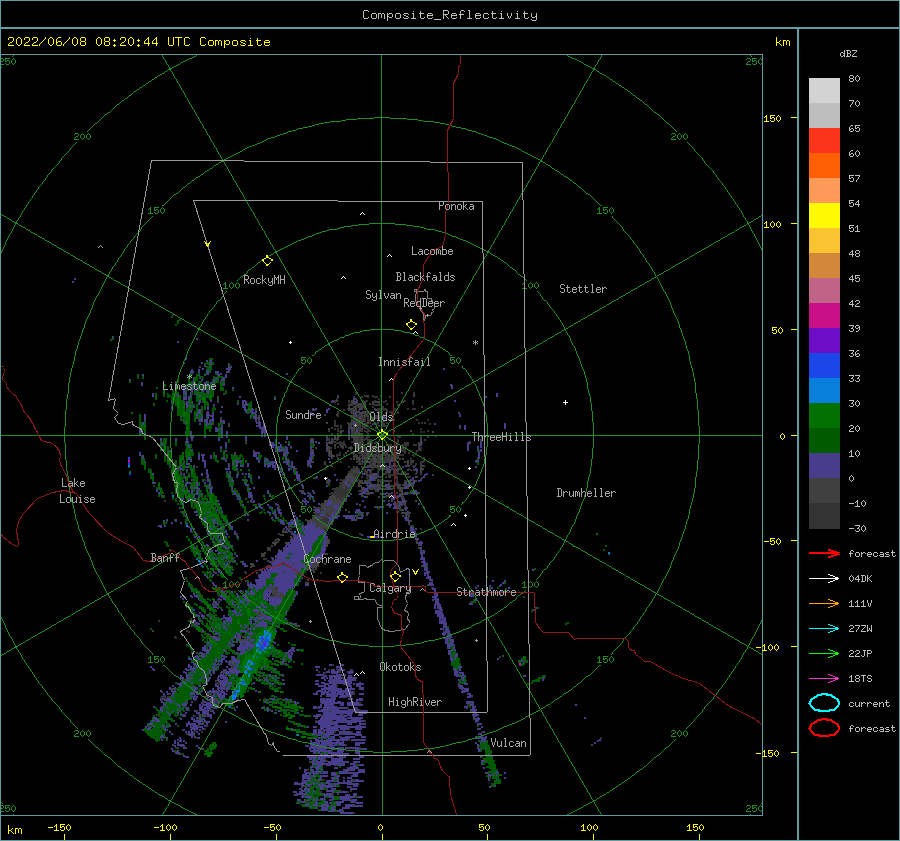Click the dBZ legend heading
This screenshot has height=841, width=900.
point(848,54)
